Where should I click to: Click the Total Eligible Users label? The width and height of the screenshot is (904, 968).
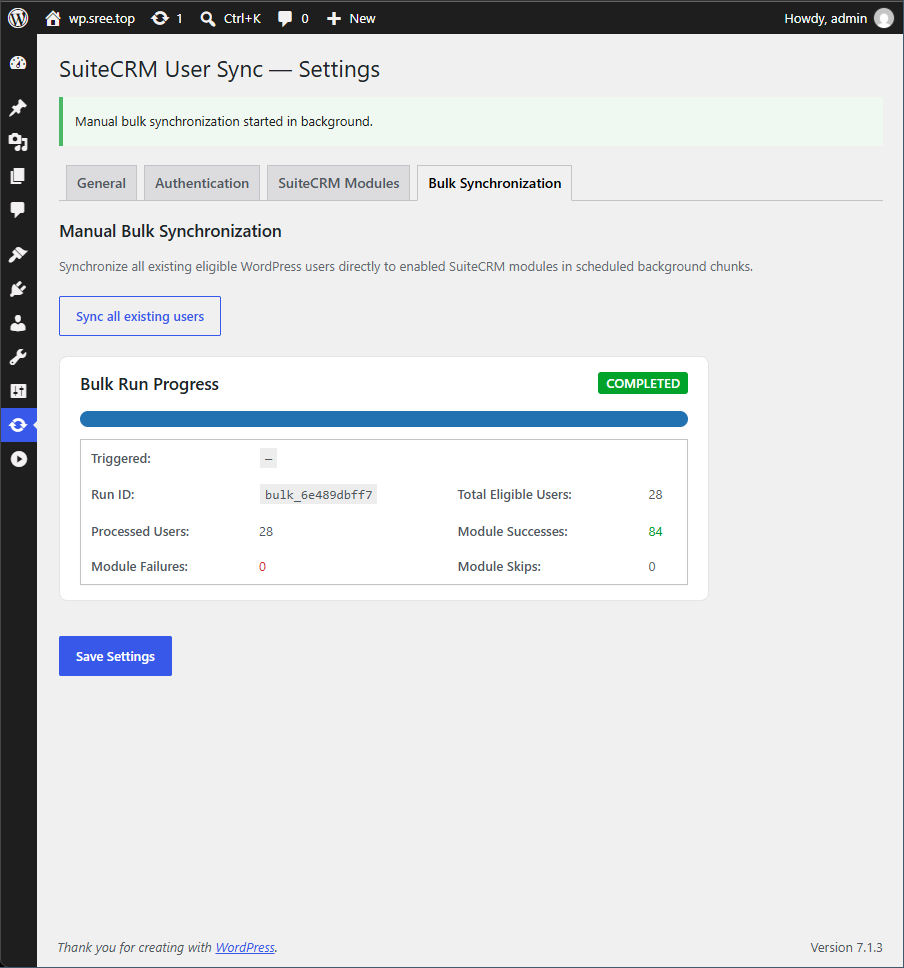(x=514, y=494)
